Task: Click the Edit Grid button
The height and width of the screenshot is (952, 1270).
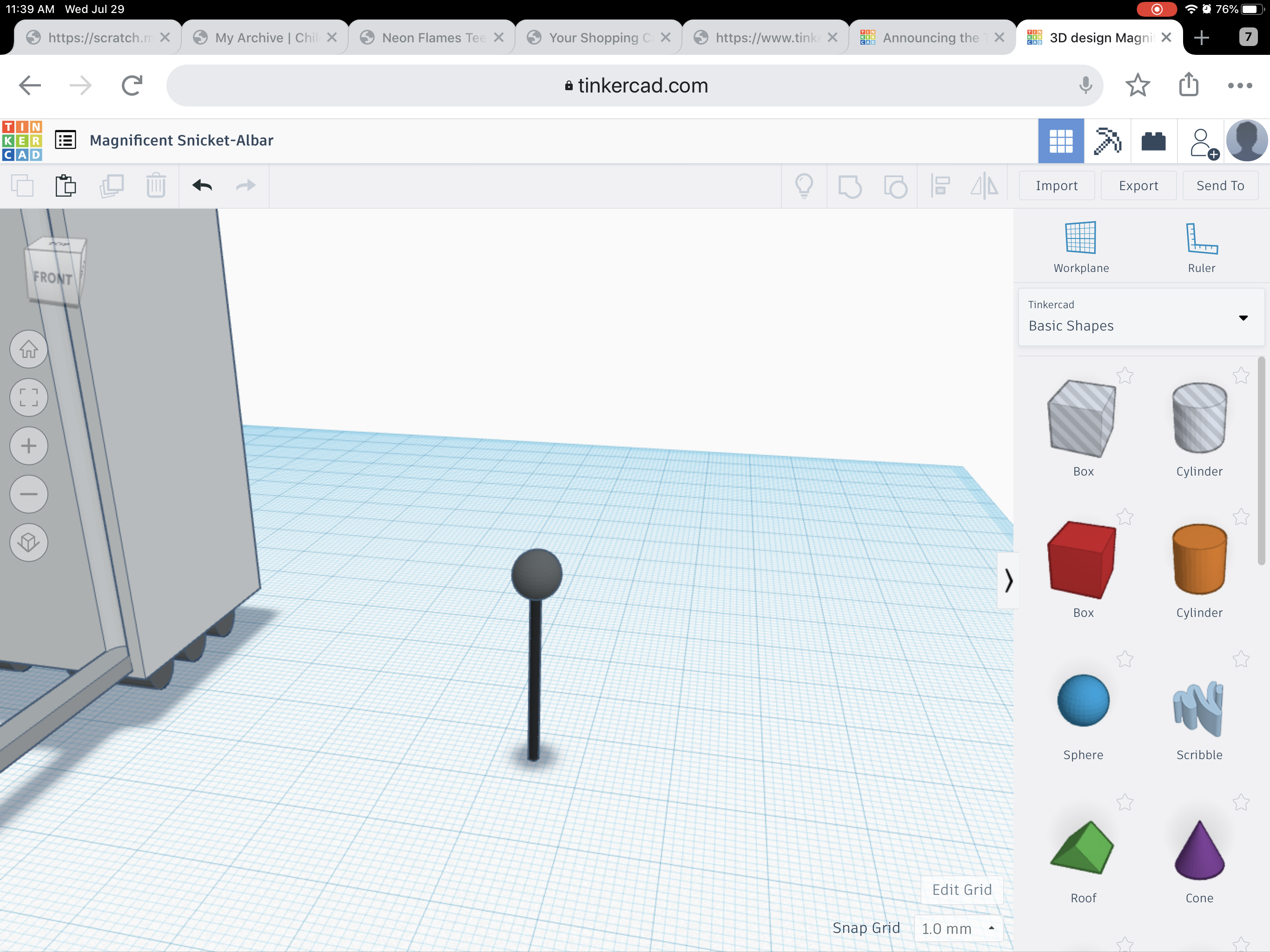Action: [962, 890]
